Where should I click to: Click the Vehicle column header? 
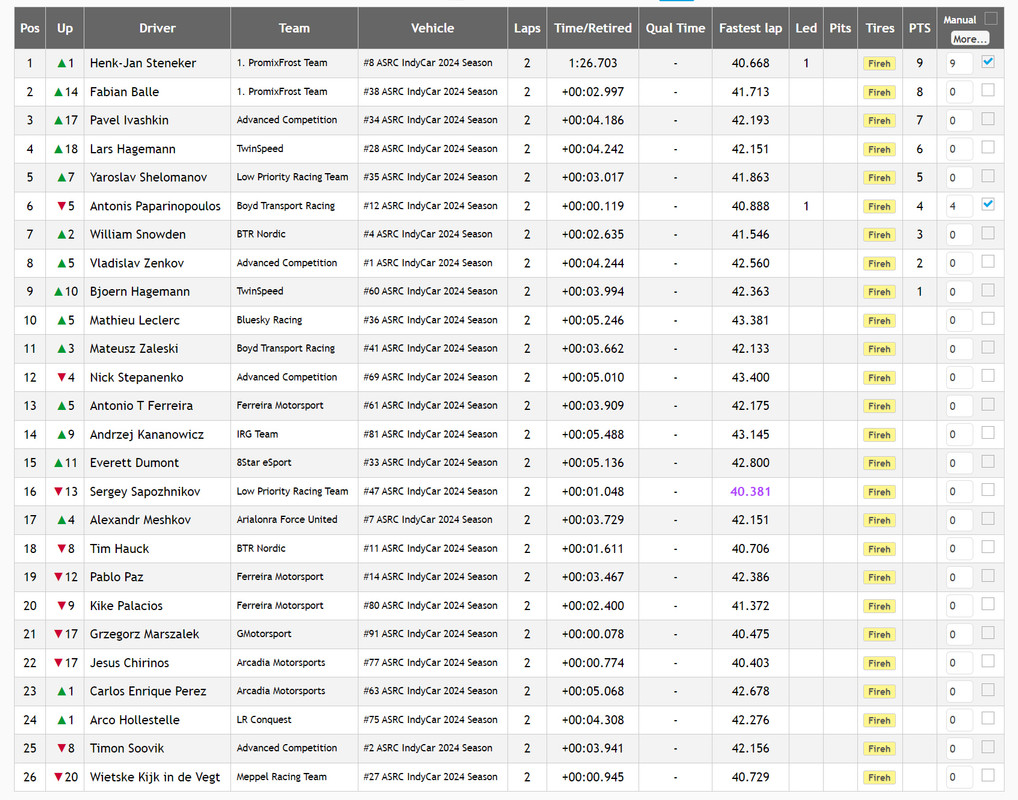432,28
